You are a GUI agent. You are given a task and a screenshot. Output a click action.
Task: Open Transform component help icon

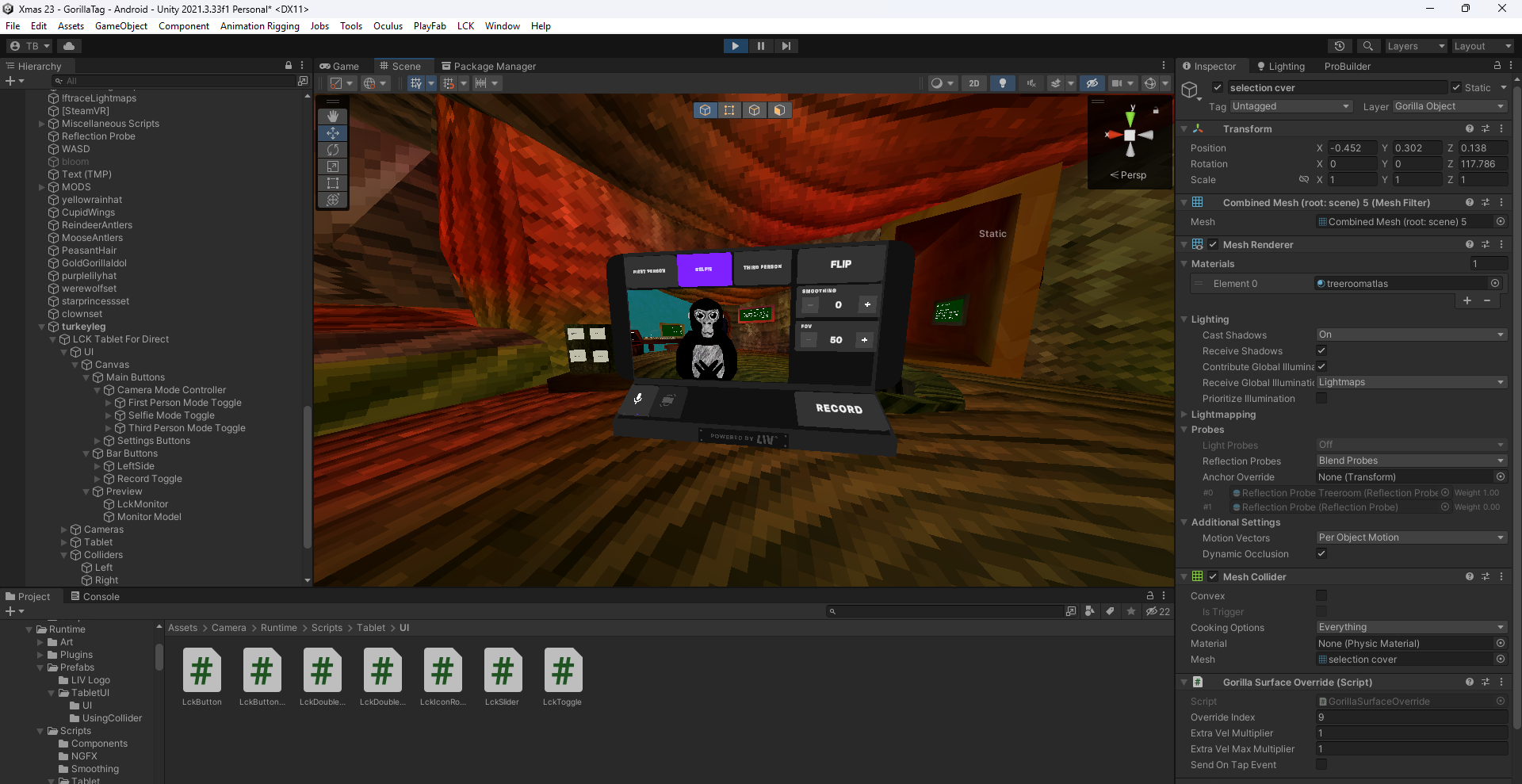pyautogui.click(x=1470, y=128)
